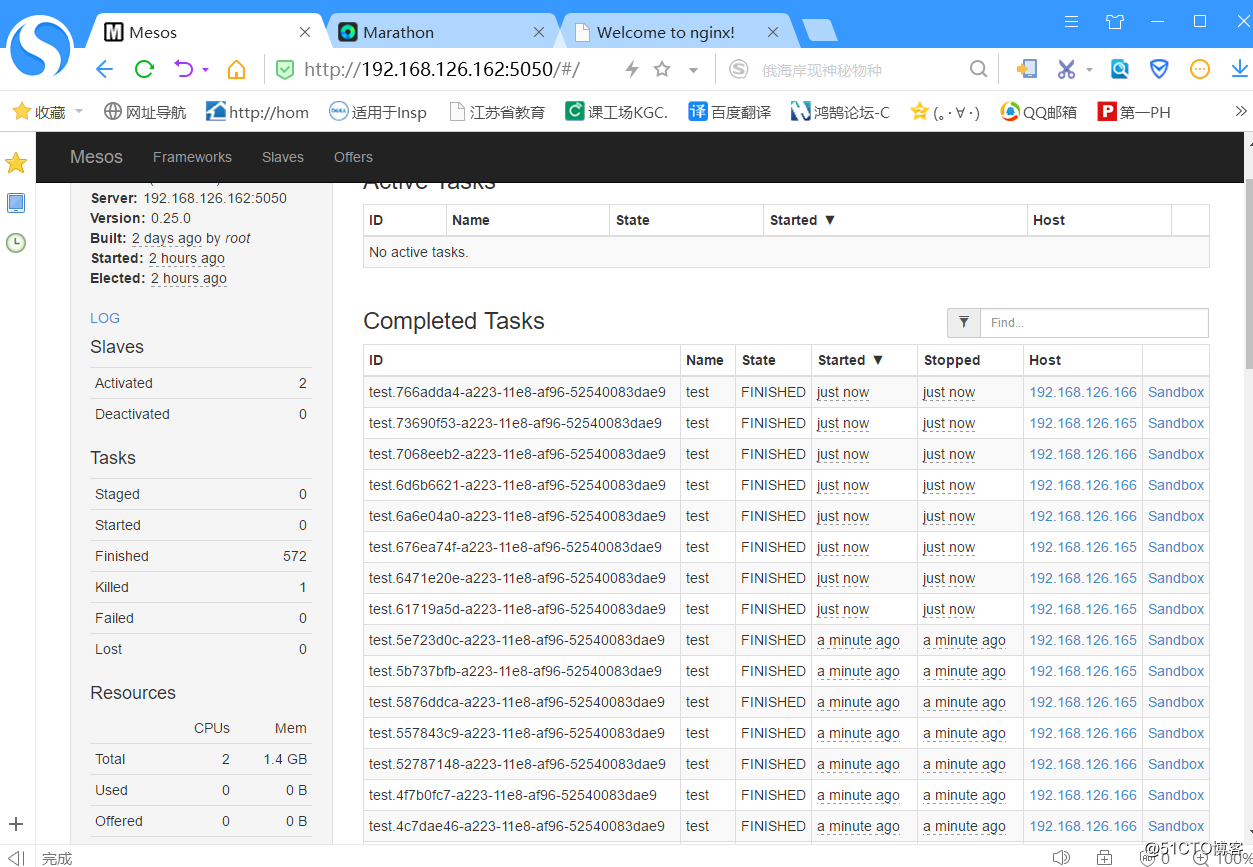Open the dropdown next to the undo icon
The image size is (1253, 867).
pyautogui.click(x=205, y=70)
